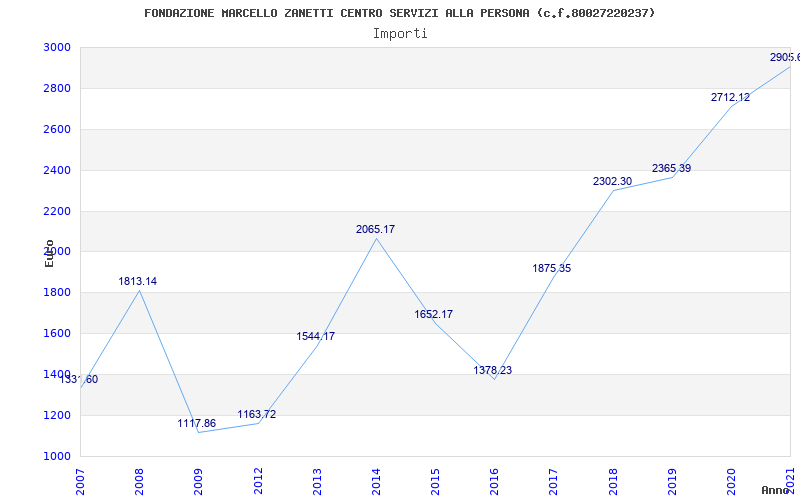
Task: Click the x-axis year 2017
Action: tap(554, 480)
